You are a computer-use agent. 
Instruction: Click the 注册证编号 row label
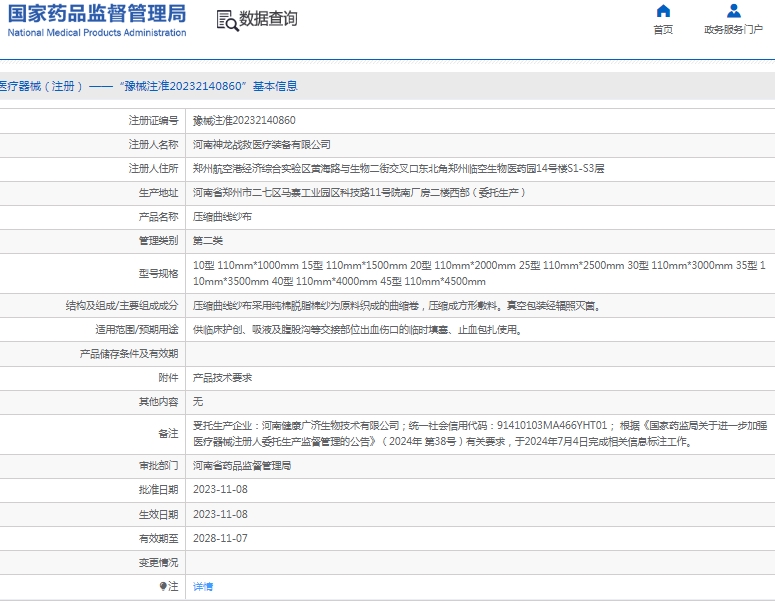(153, 120)
